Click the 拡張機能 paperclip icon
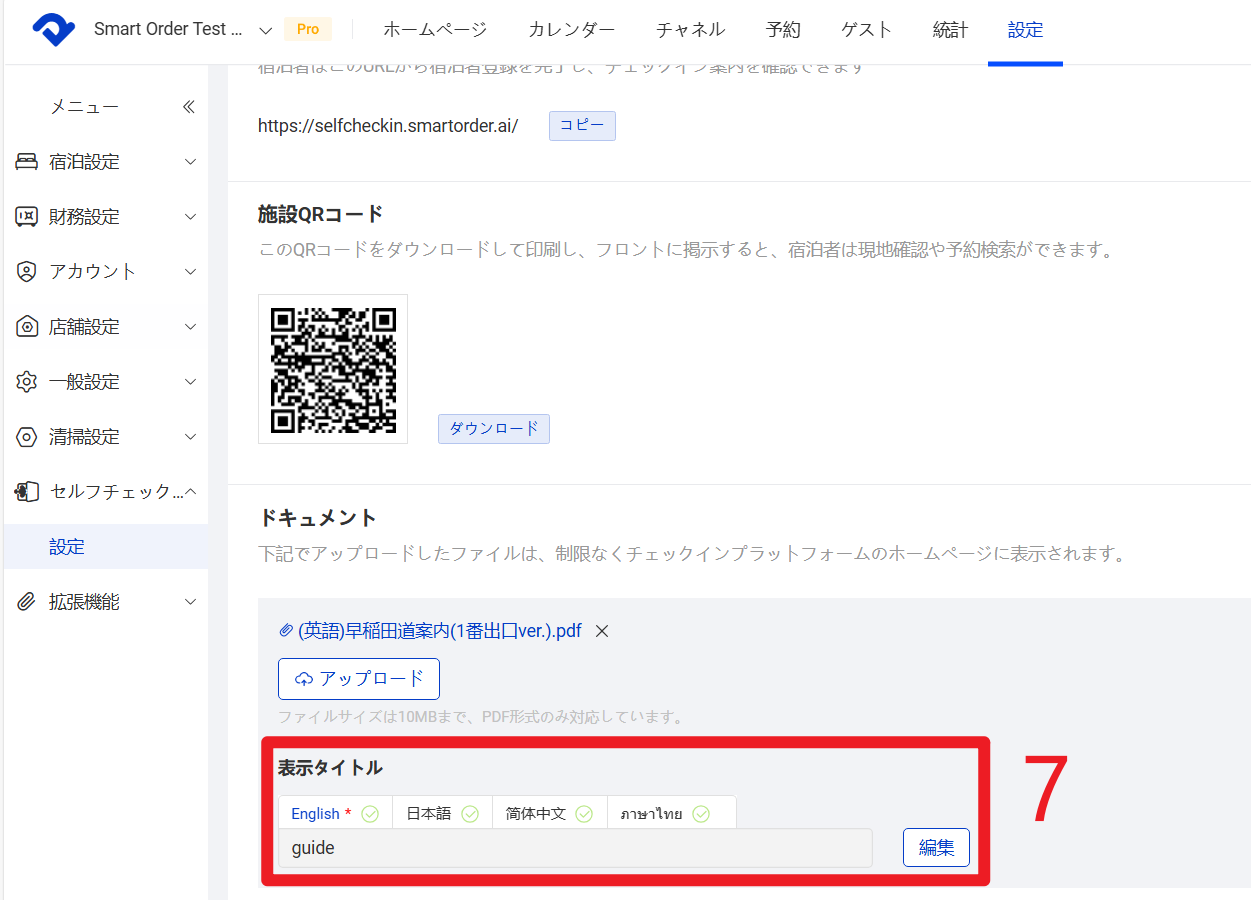The image size is (1251, 900). coord(27,602)
